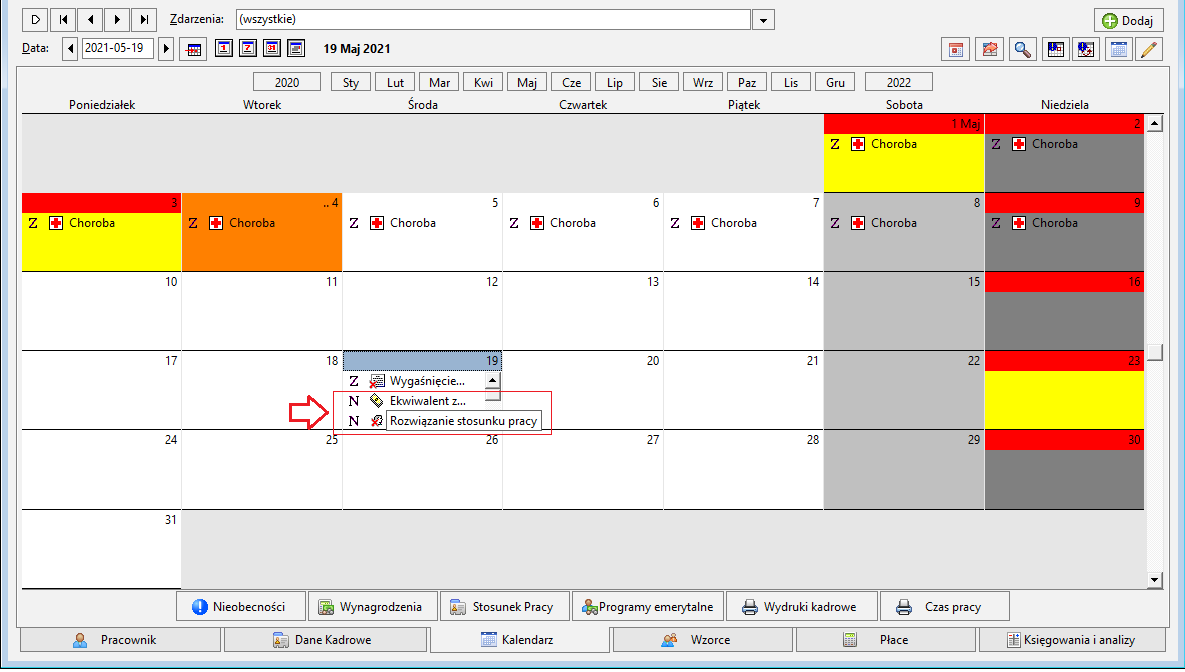This screenshot has width=1185, height=672.
Task: Select the Maj month button
Action: pos(527,82)
